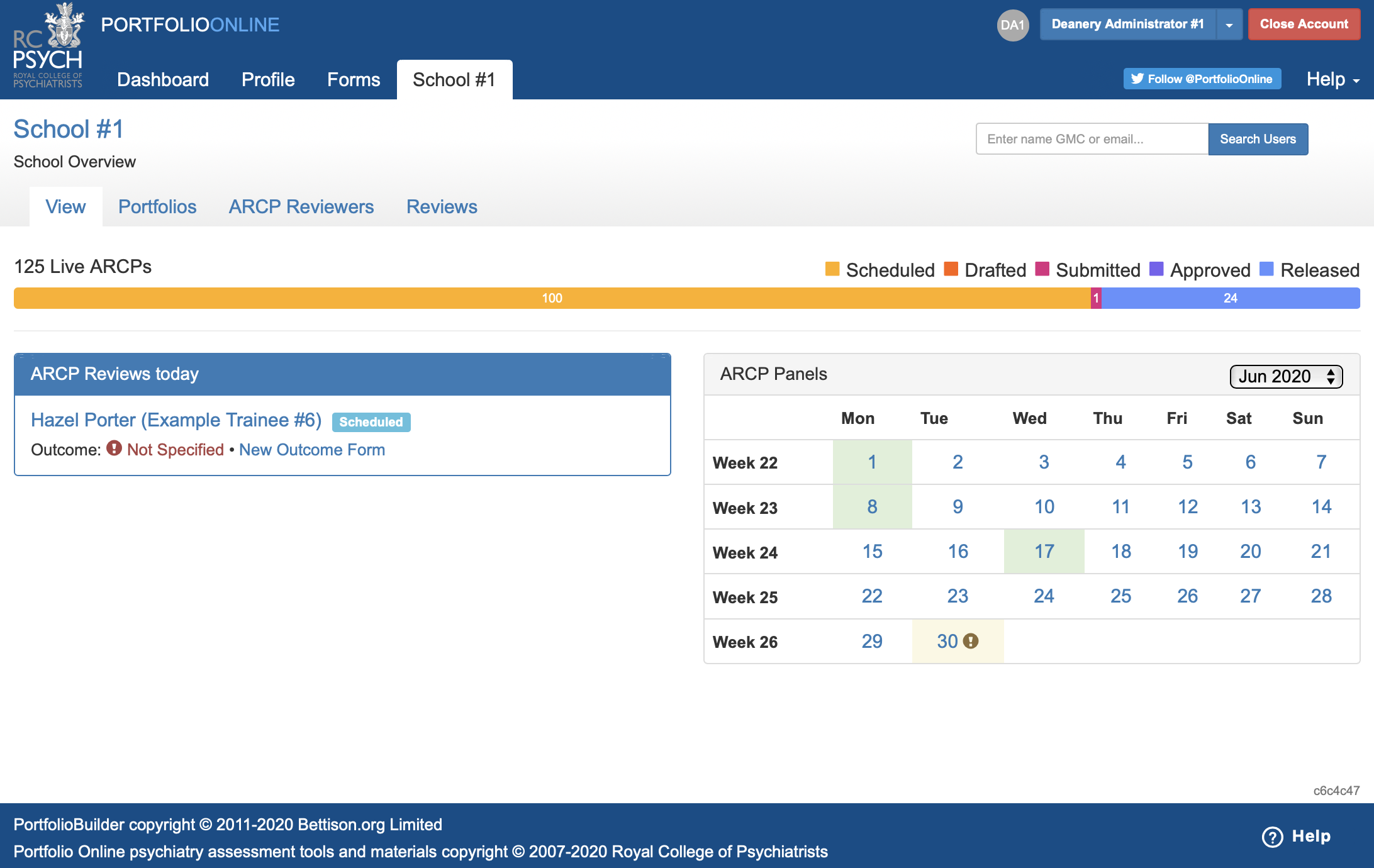This screenshot has width=1374, height=868.
Task: Click the DA1 user avatar
Action: (x=1012, y=25)
